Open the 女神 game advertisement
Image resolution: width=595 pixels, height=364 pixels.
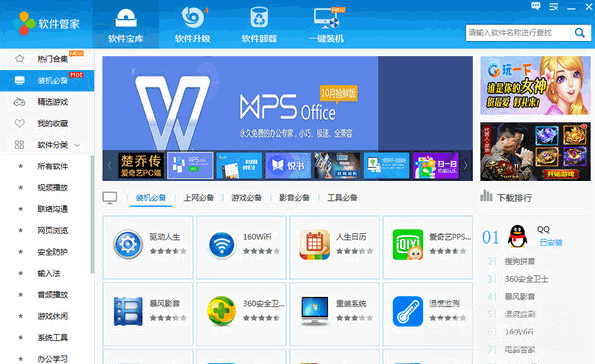535,85
